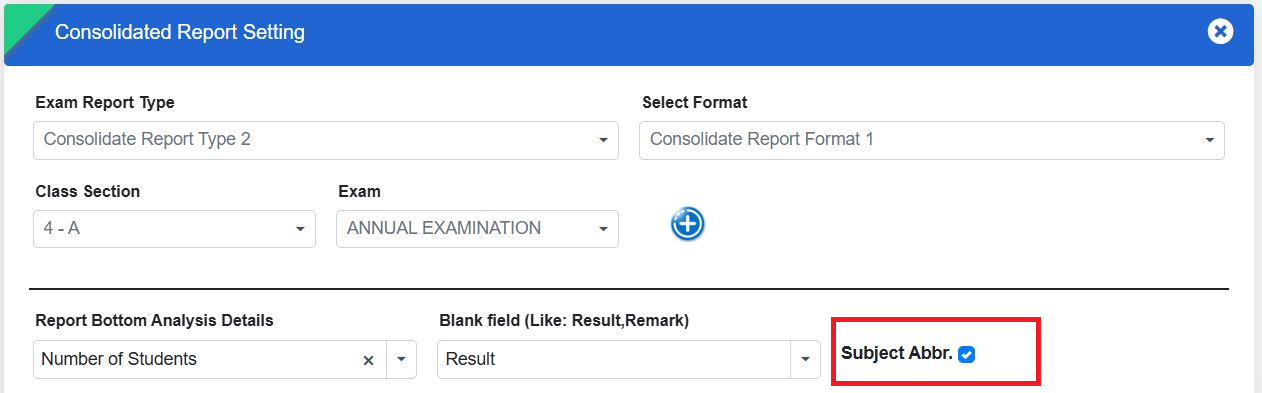The image size is (1262, 393).
Task: Open the Class Section combo box
Action: [174, 229]
